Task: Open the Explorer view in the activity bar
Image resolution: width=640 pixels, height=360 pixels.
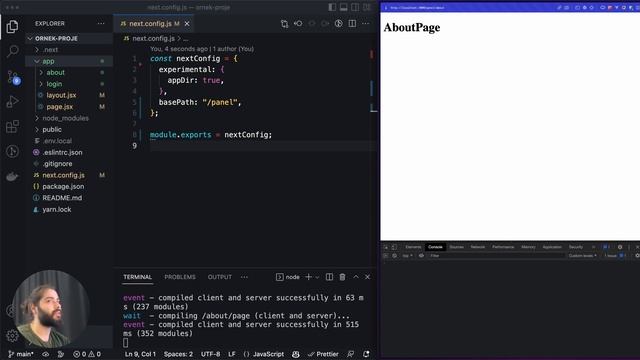Action: click(12, 27)
